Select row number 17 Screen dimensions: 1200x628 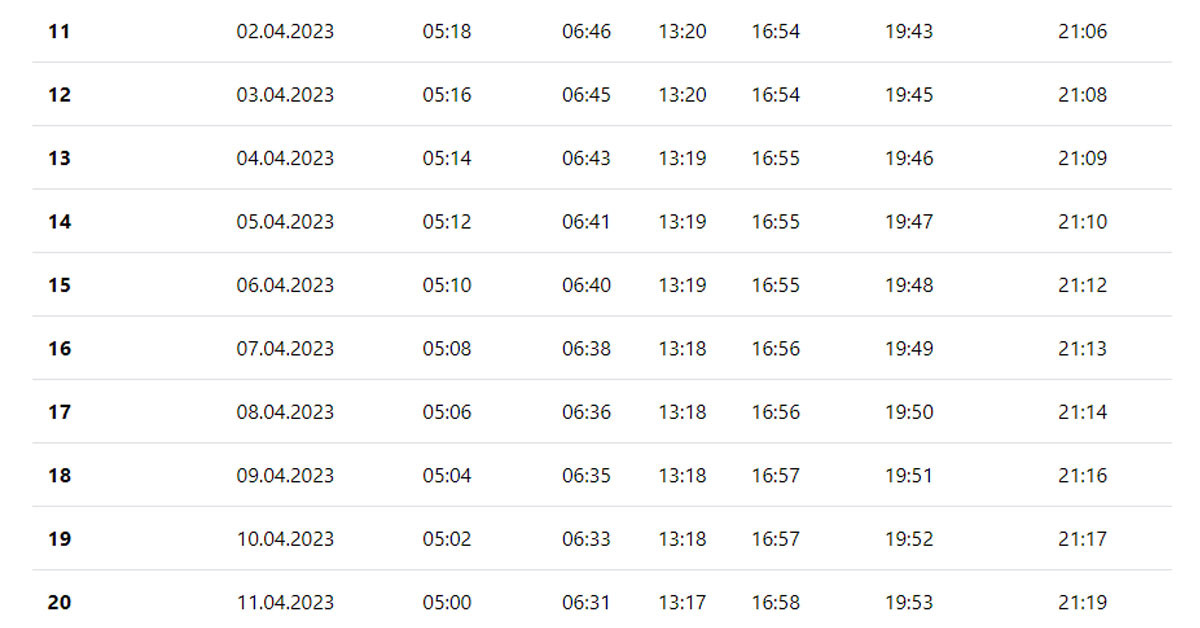tap(59, 412)
